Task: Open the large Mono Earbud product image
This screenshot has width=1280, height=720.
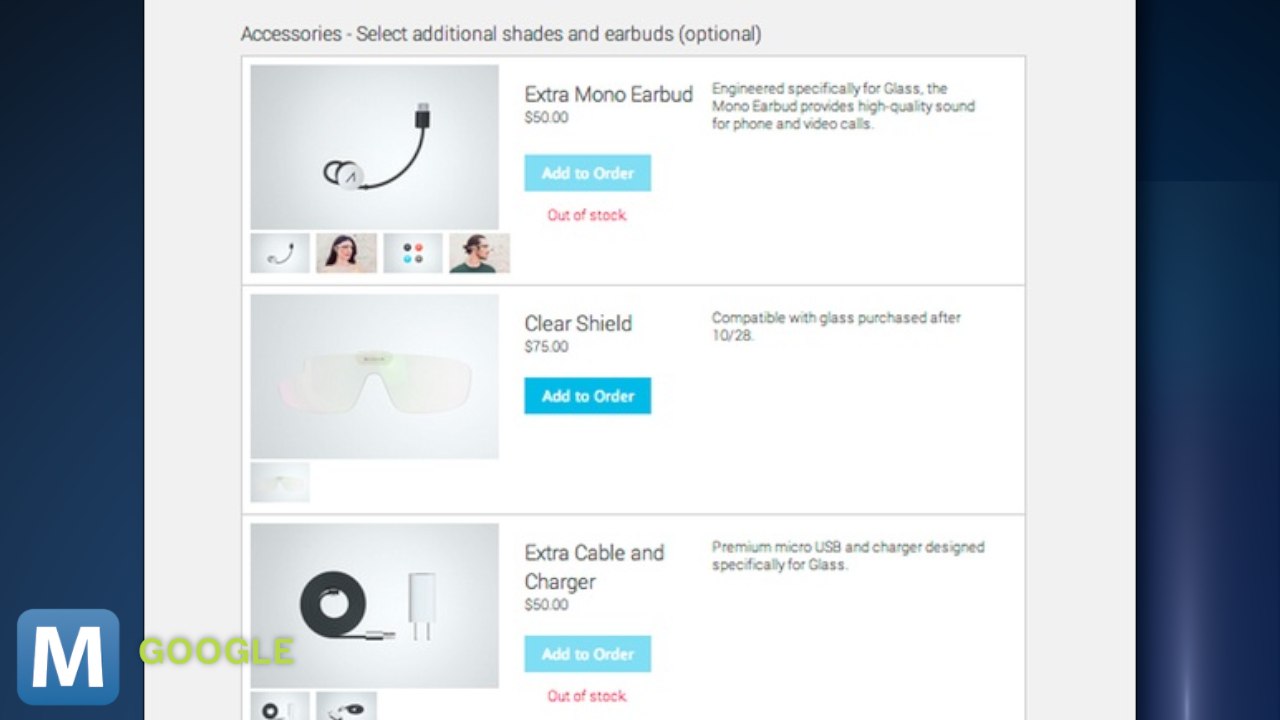Action: pos(375,147)
